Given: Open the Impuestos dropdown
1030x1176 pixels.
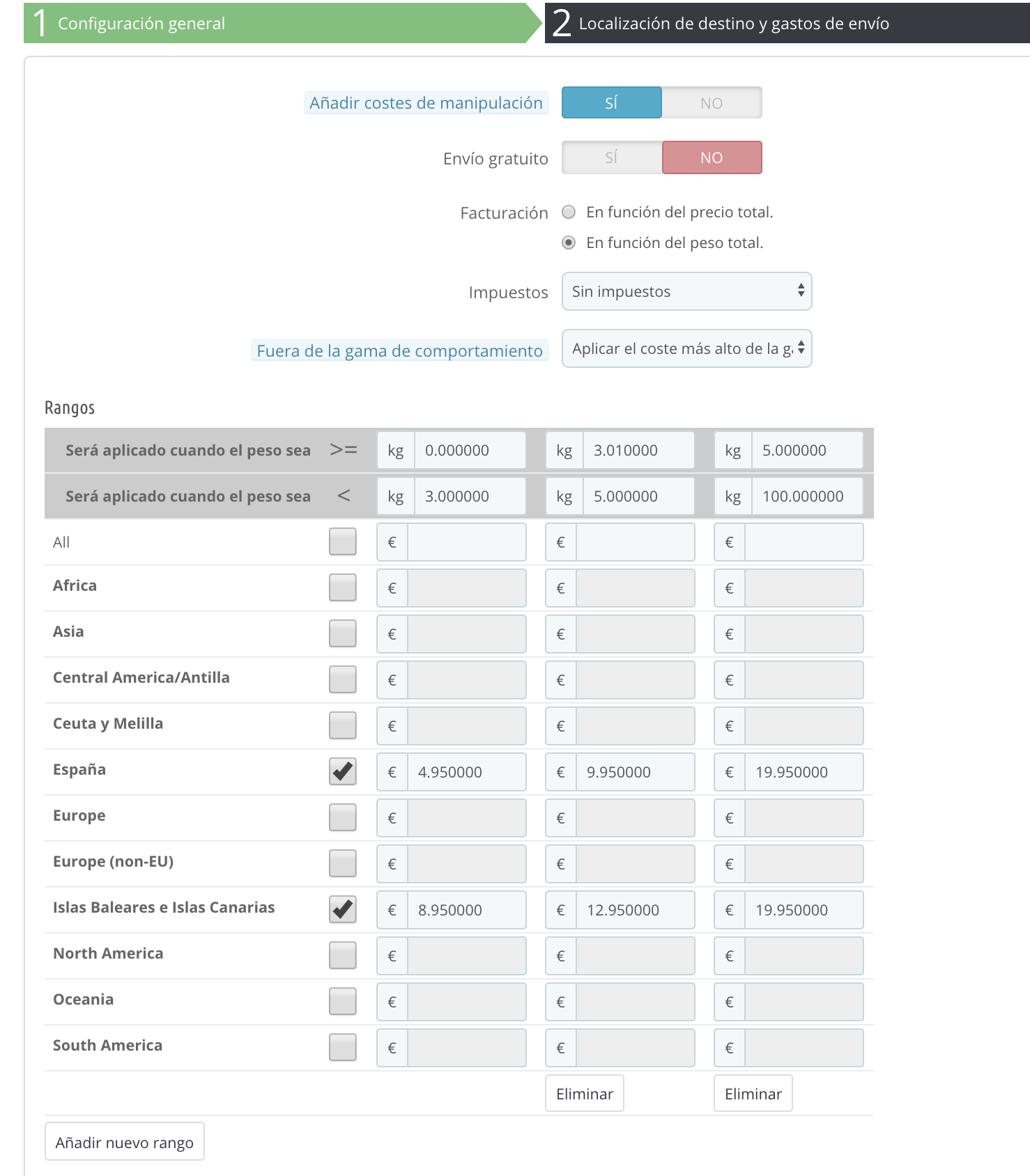Looking at the screenshot, I should pos(686,291).
